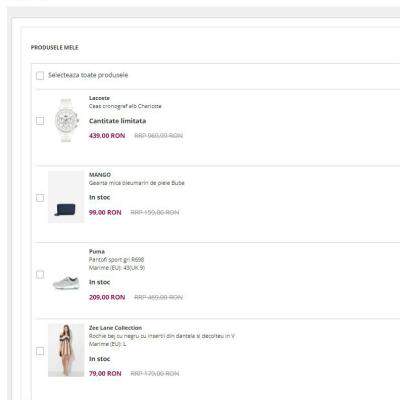
Task: Open the MANGO brand link
Action: click(100, 175)
